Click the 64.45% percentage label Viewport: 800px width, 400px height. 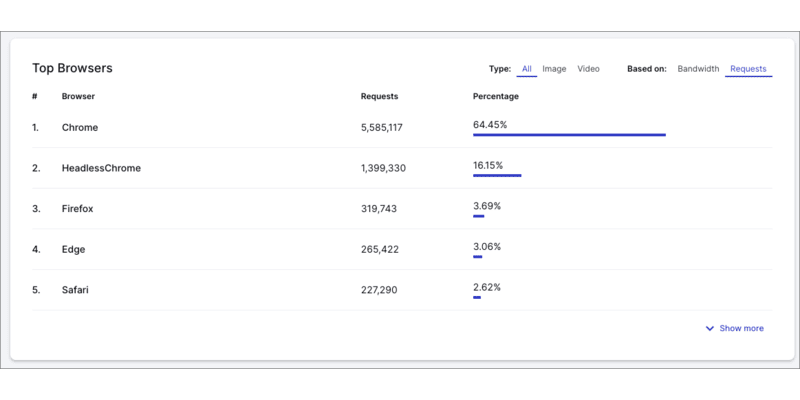(x=490, y=124)
